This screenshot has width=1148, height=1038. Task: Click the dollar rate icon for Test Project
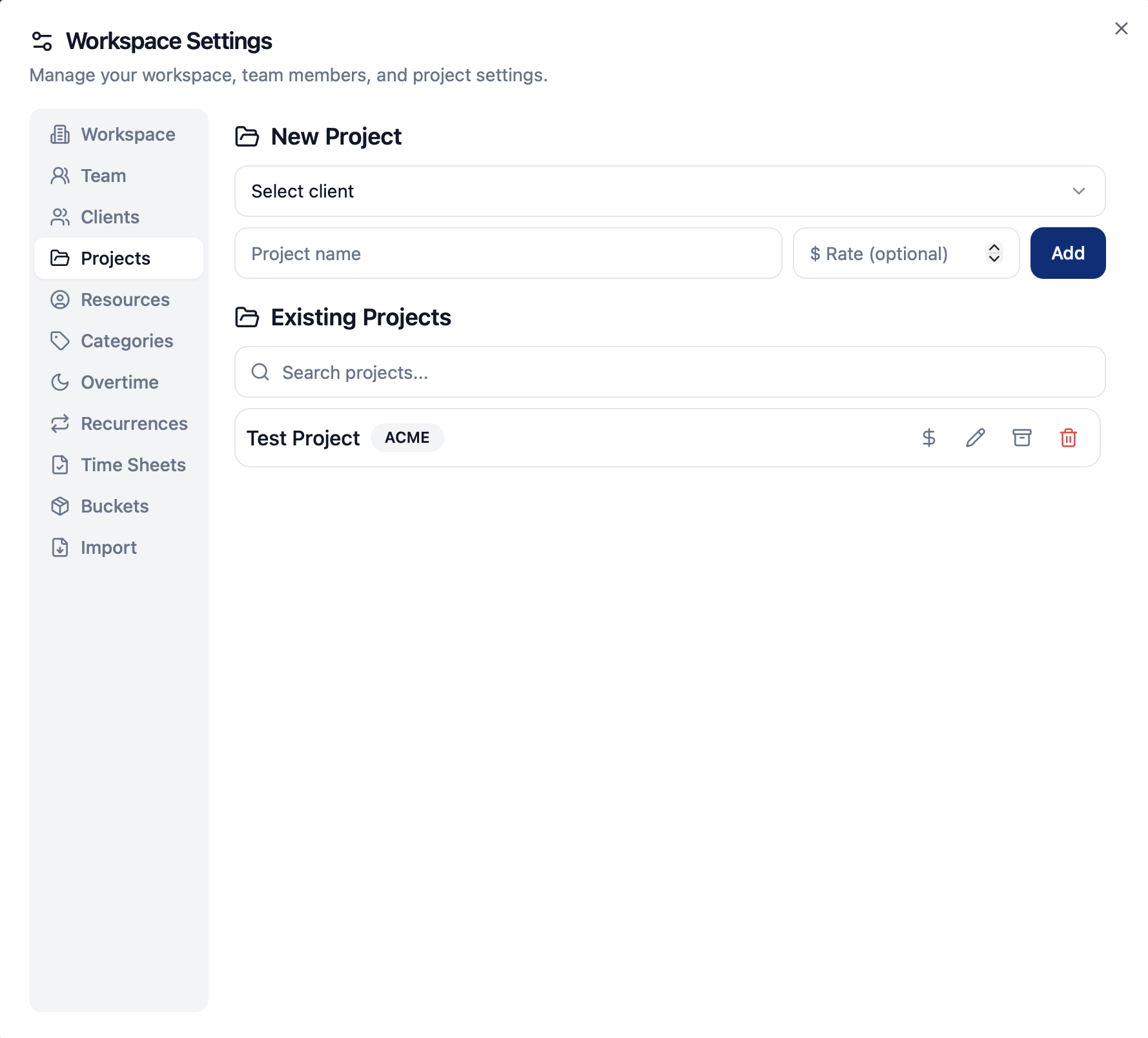(x=928, y=438)
